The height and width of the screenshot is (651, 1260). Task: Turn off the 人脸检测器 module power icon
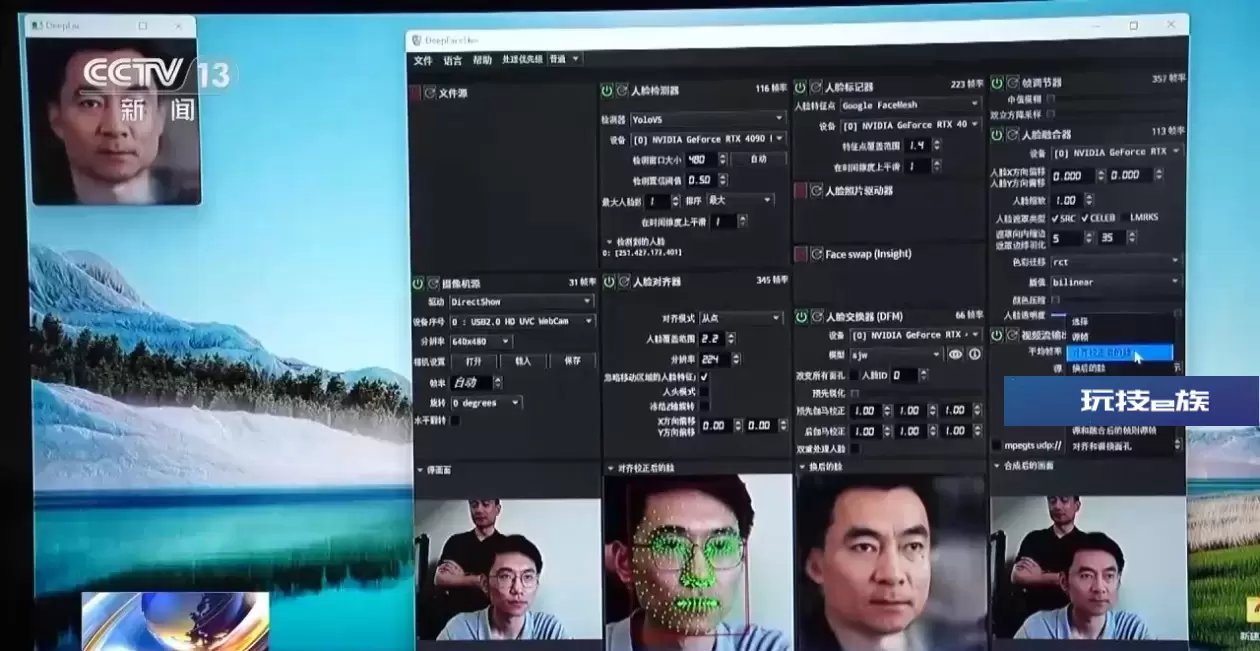(x=607, y=90)
